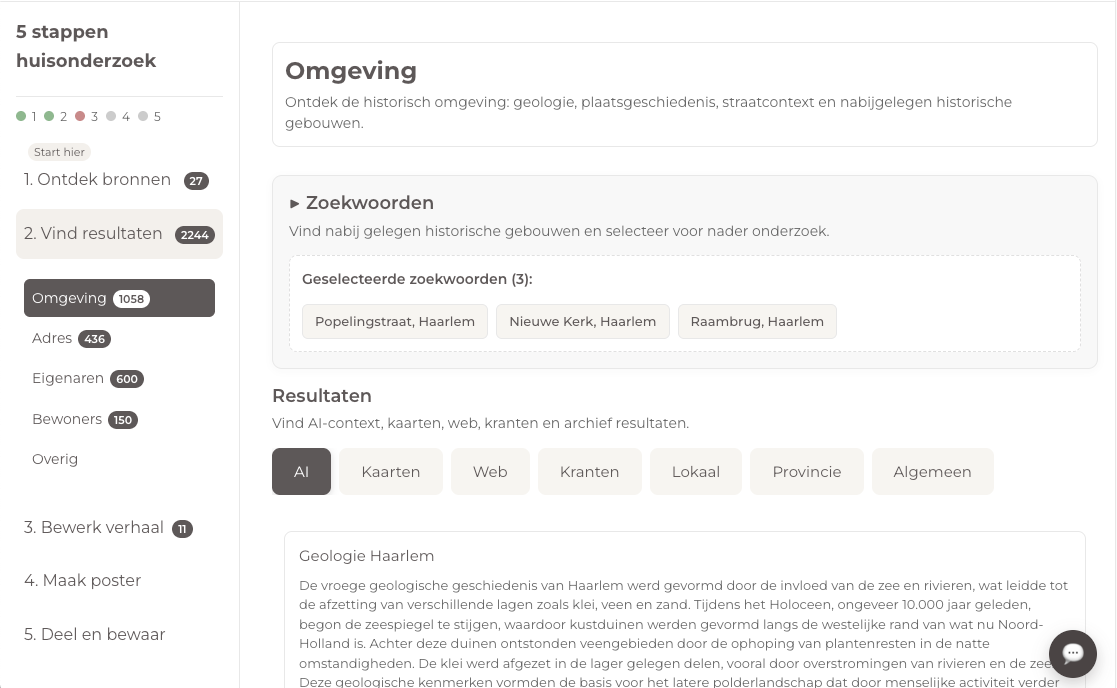
Task: Click the Raambrug, Haarlem keyword chip
Action: pos(756,322)
